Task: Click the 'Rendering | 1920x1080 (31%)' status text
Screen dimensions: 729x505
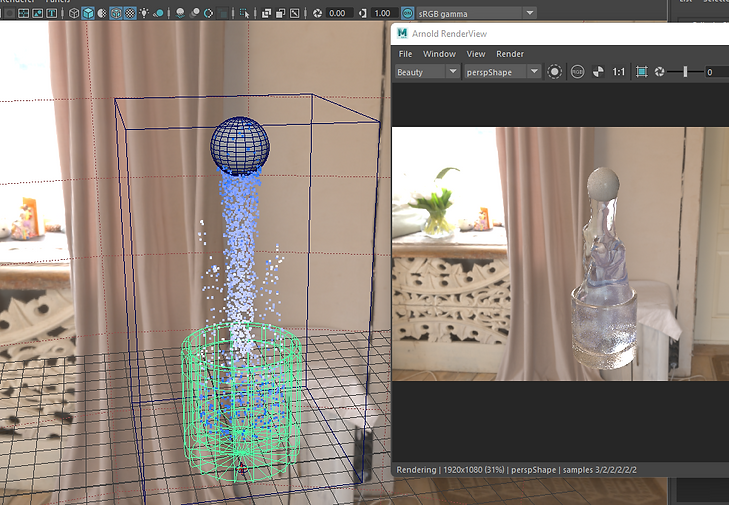Action: [450, 470]
